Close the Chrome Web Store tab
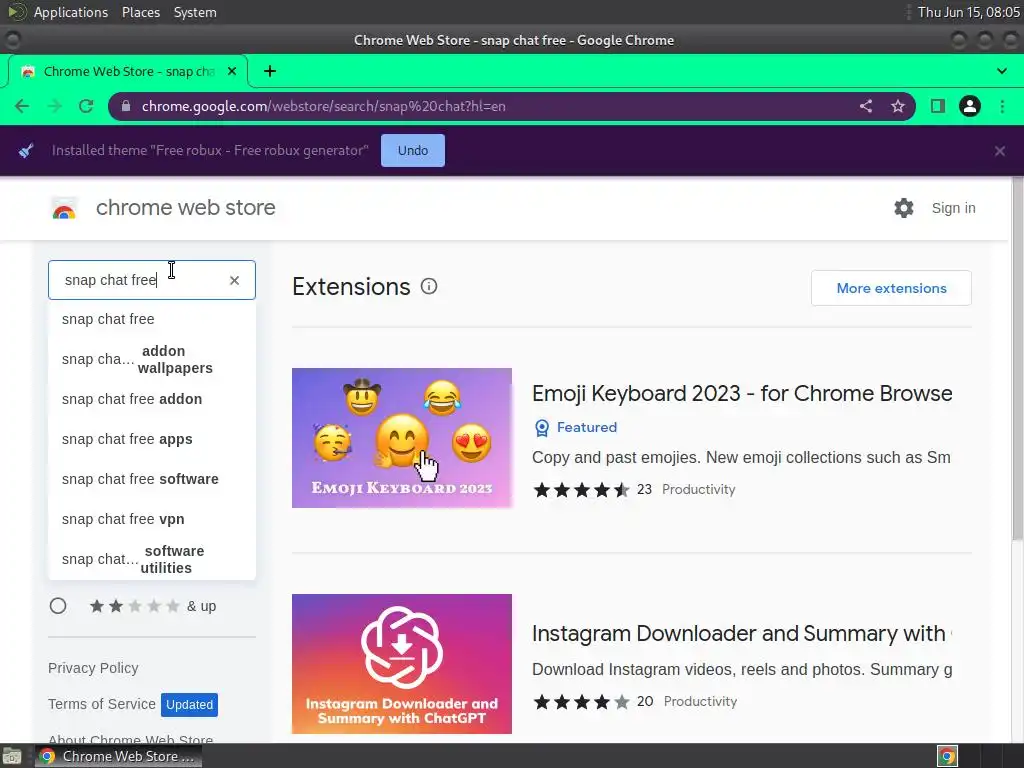 click(232, 71)
